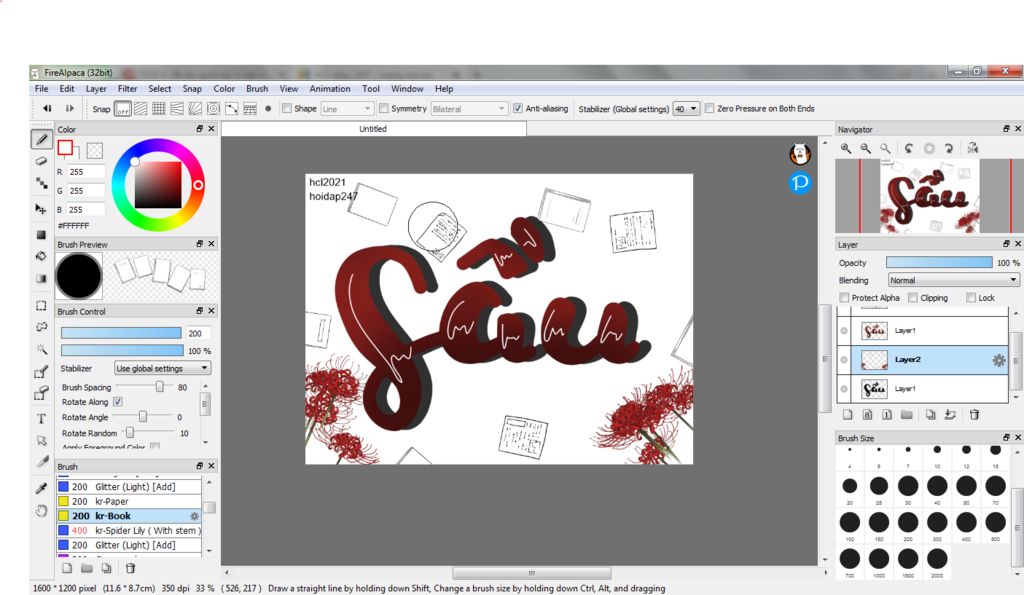Viewport: 1024px width, 595px height.
Task: Open the Symmetry Bilateral dropdown
Action: pos(468,109)
